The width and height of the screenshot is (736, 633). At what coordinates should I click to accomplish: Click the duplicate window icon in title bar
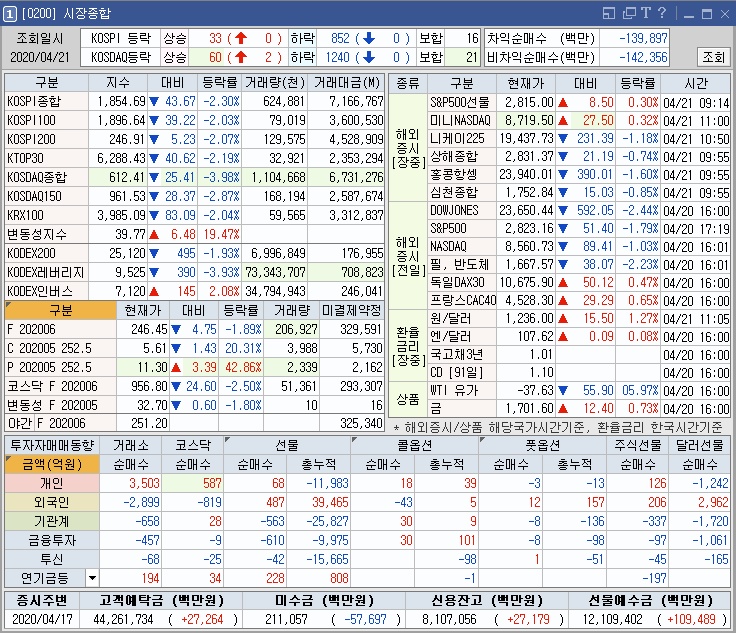pyautogui.click(x=629, y=14)
